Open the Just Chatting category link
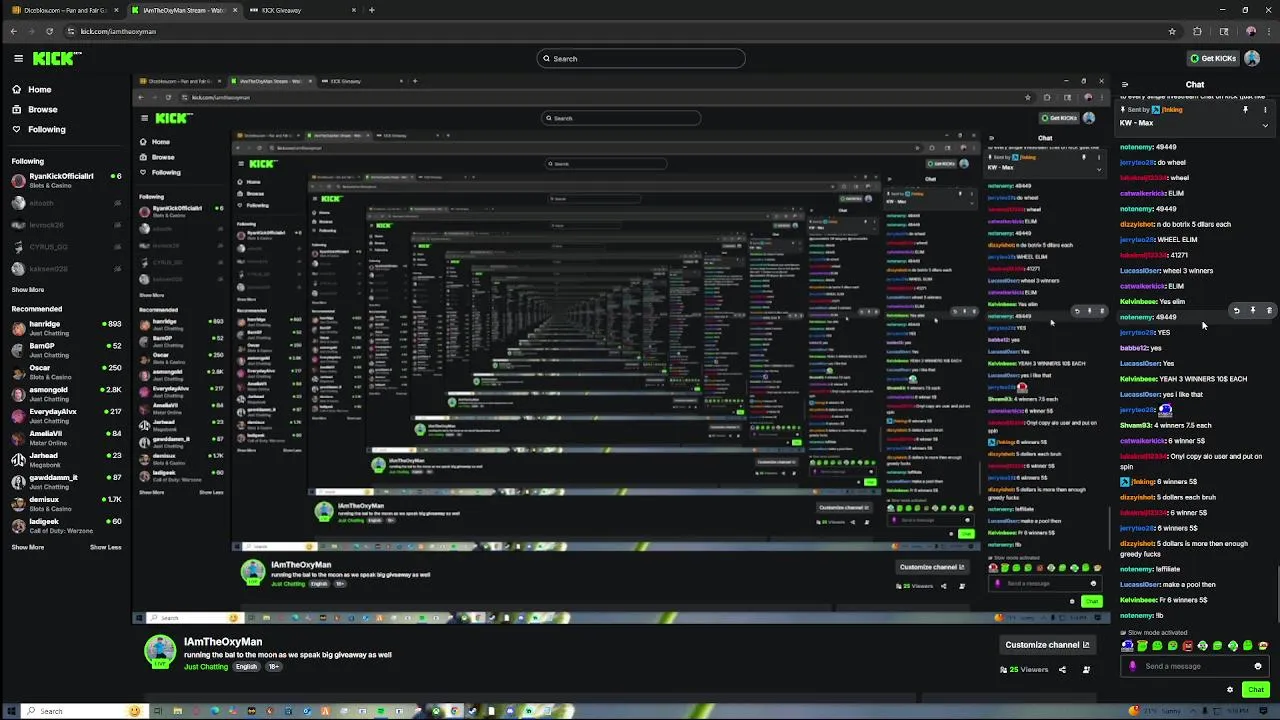Screen dimensions: 1280x720 [x=206, y=667]
